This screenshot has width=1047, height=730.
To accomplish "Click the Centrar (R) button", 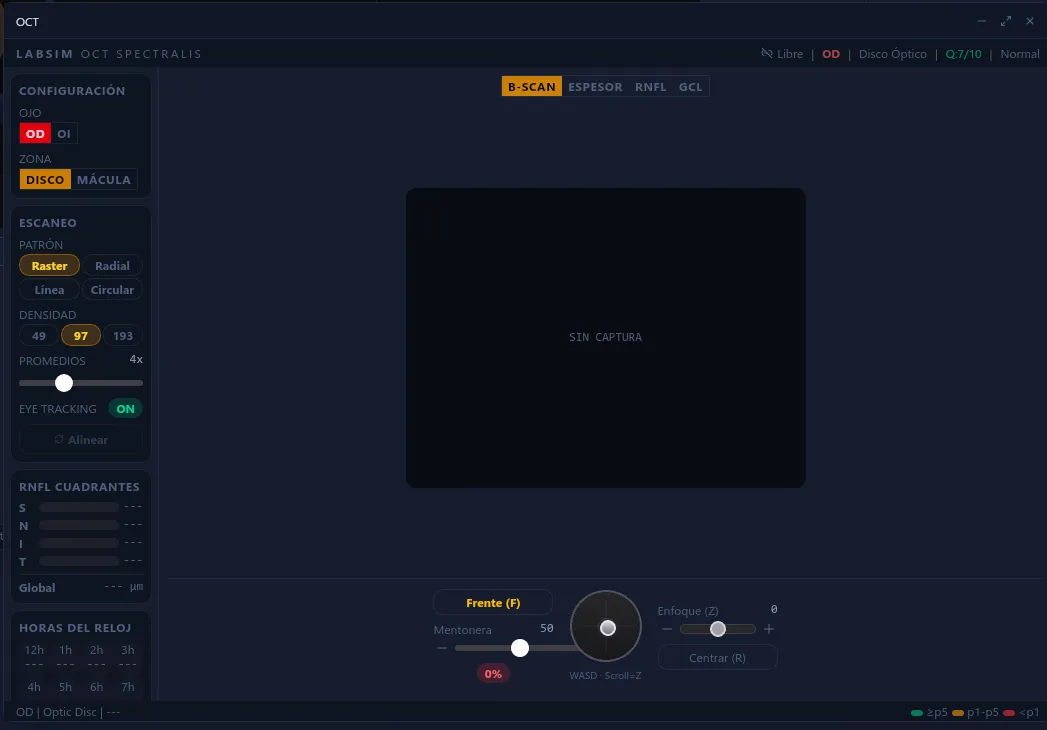I will [717, 658].
